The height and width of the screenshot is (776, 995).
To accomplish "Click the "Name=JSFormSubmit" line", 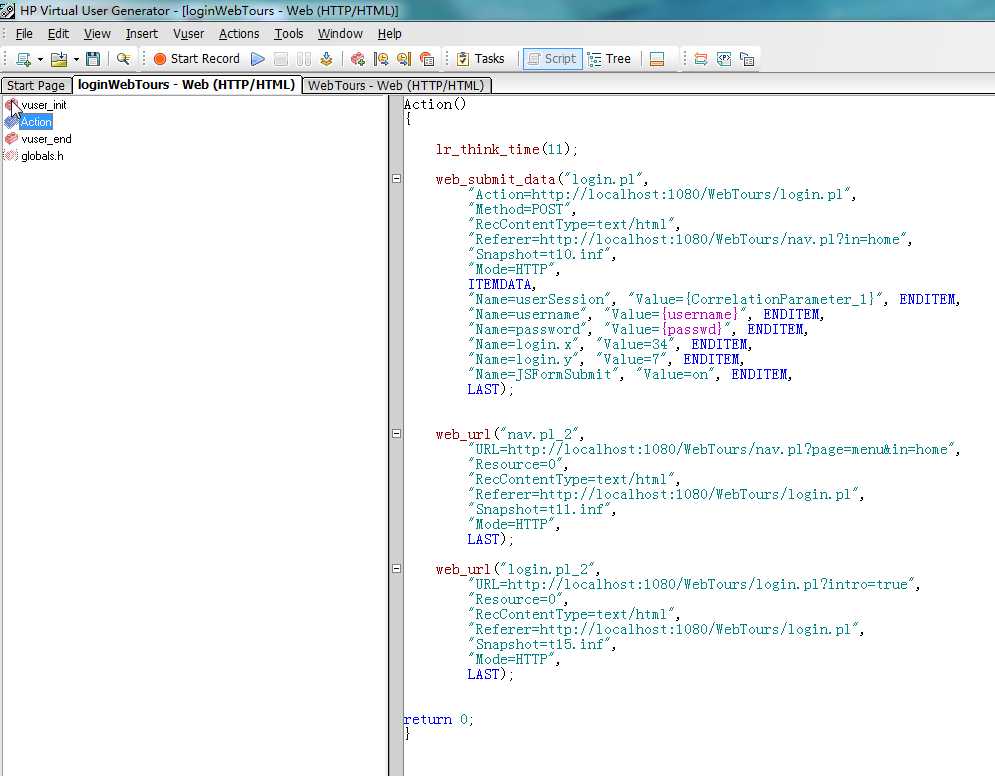I will [629, 374].
